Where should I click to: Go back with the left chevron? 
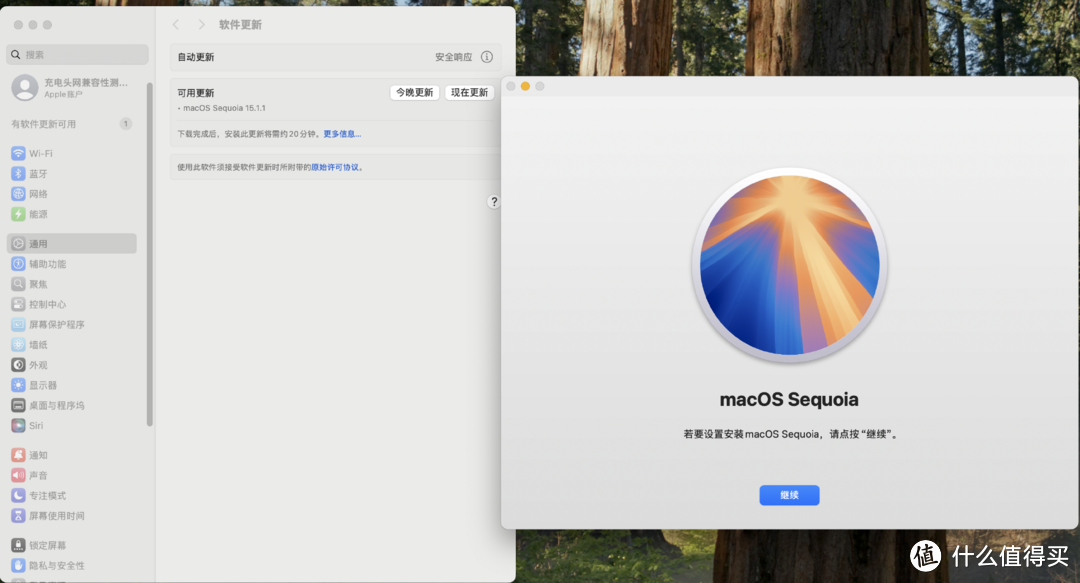(176, 24)
